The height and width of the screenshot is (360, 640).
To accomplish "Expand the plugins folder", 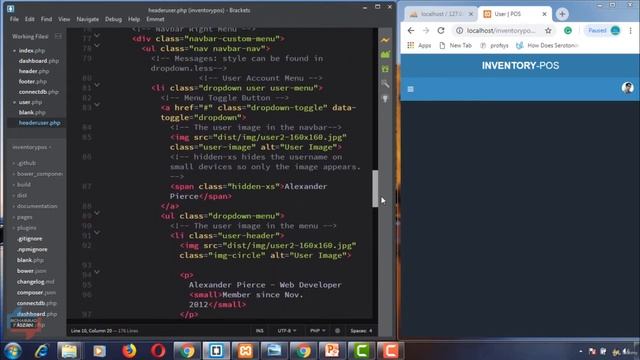I will (24, 228).
